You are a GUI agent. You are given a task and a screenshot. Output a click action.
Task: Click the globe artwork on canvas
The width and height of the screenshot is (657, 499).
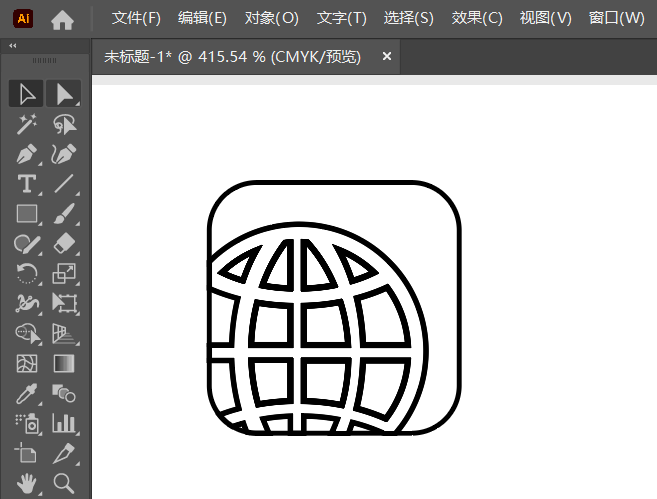tap(318, 328)
